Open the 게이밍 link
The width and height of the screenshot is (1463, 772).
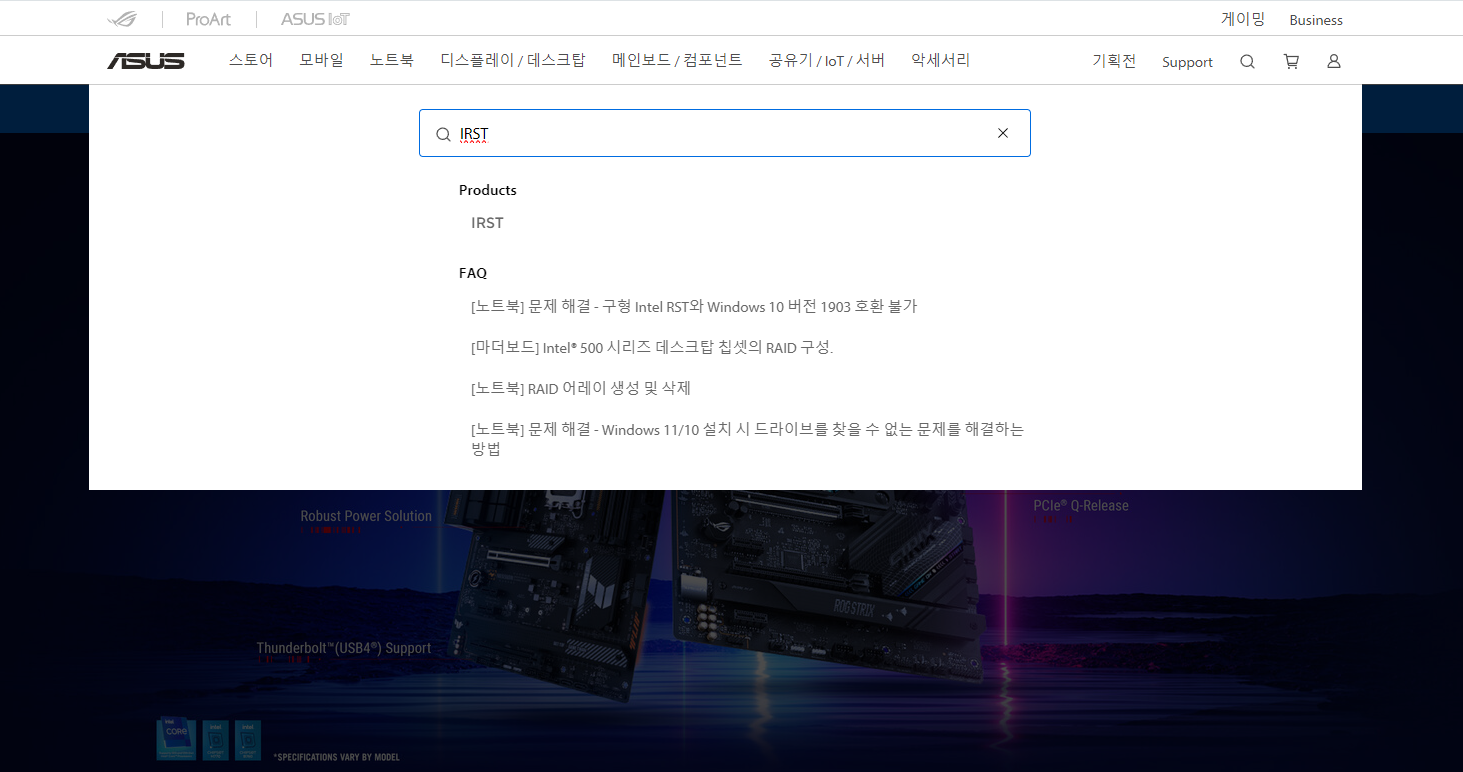tap(1243, 19)
